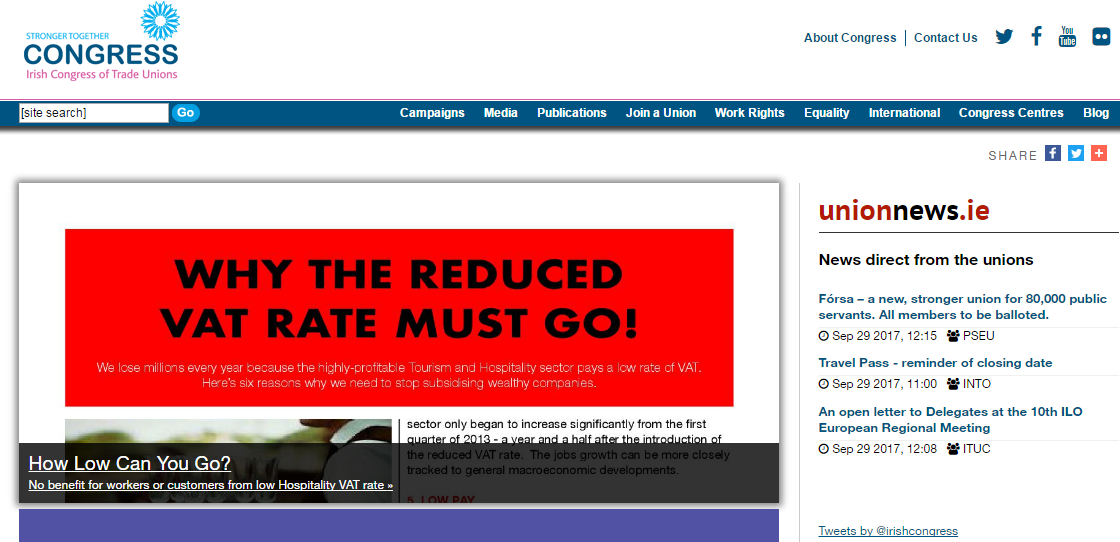Read the Fórsa new stronger union article

[x=962, y=306]
